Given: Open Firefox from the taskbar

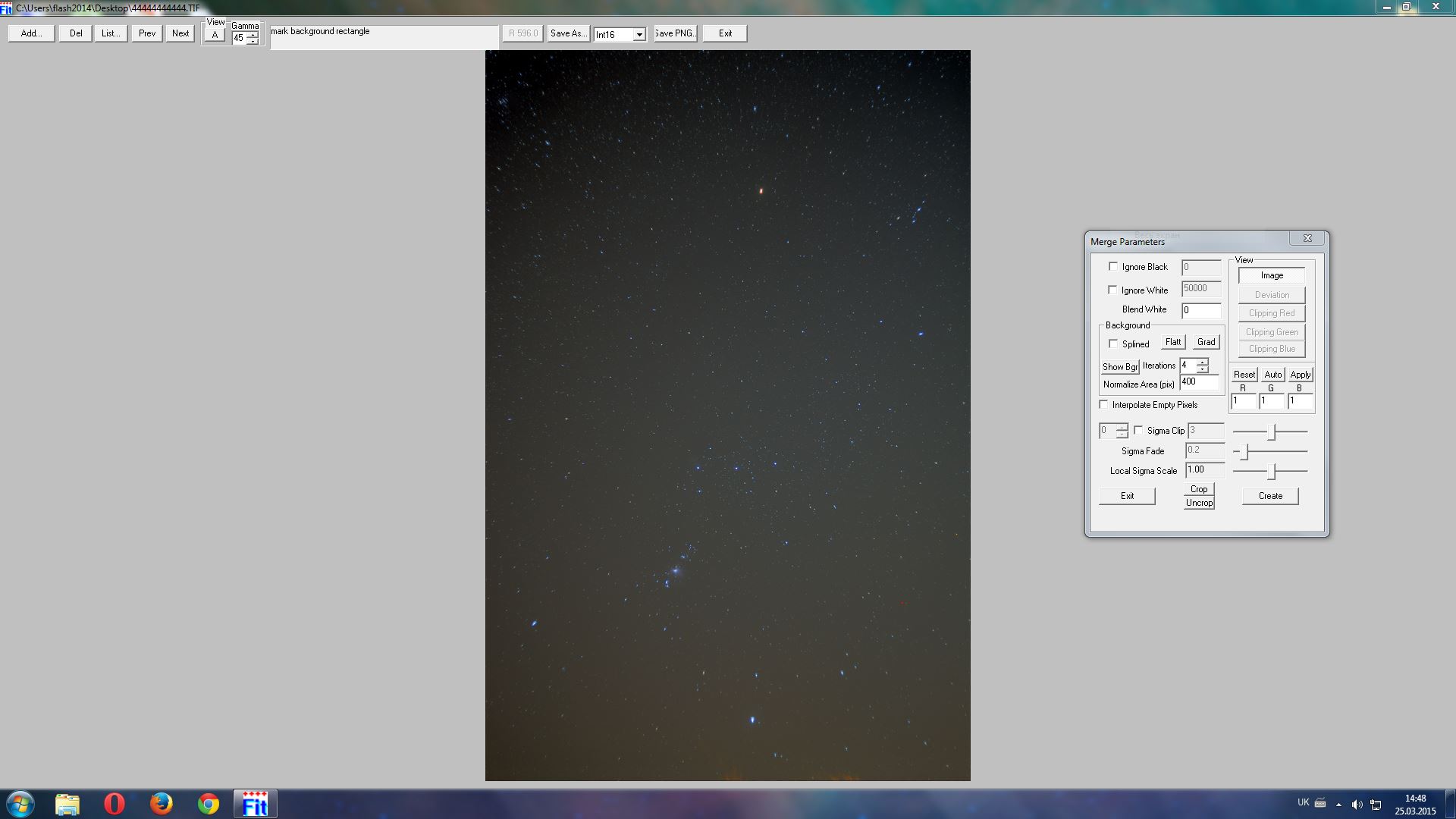Looking at the screenshot, I should (x=161, y=804).
